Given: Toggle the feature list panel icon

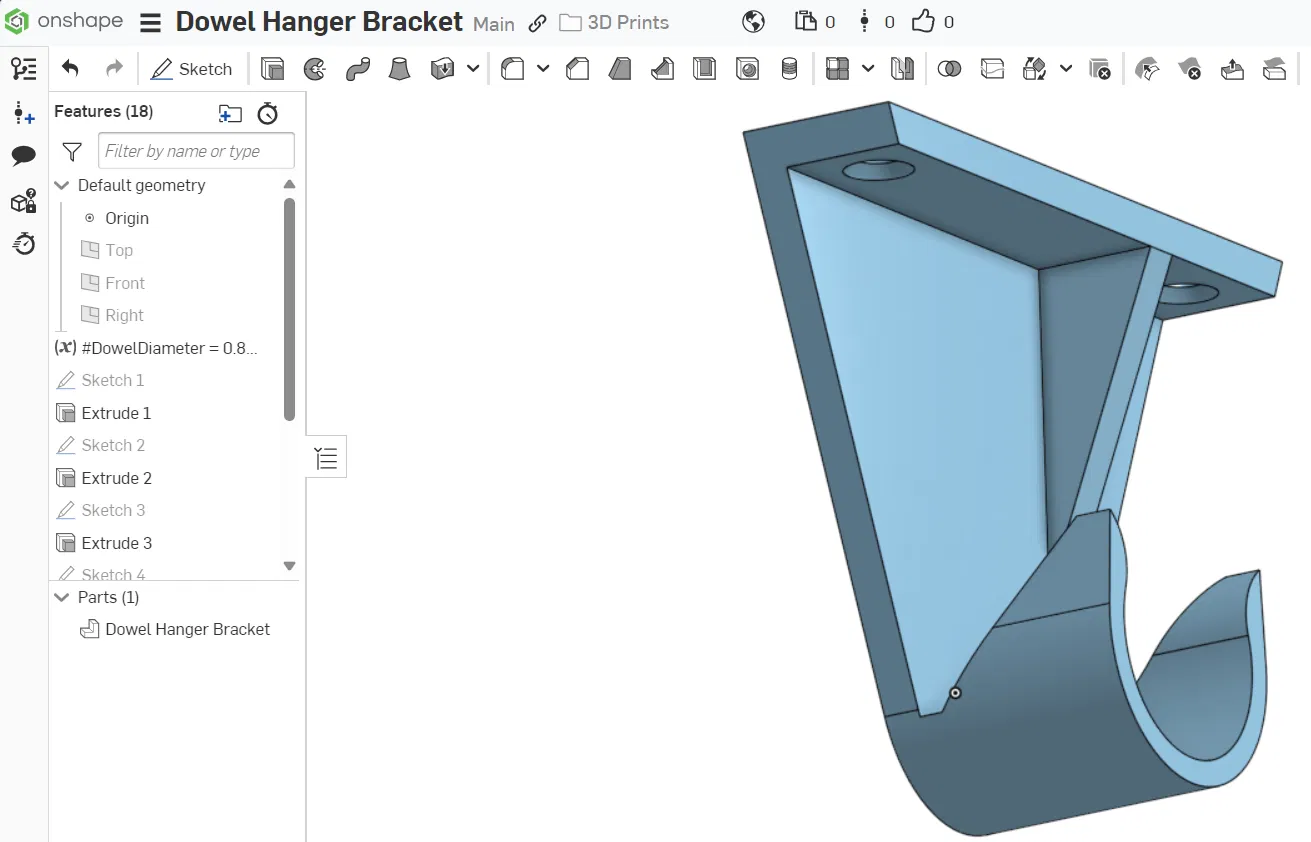Looking at the screenshot, I should coord(24,69).
